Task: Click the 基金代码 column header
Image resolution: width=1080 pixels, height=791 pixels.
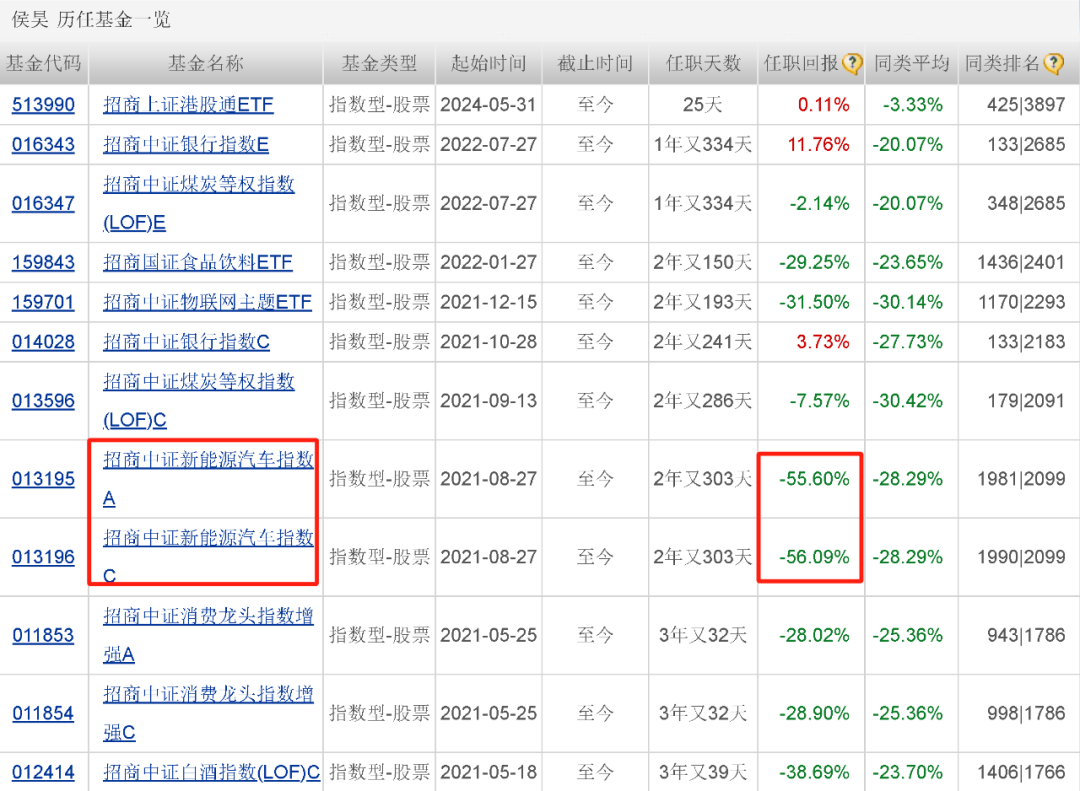Action: pyautogui.click(x=43, y=64)
